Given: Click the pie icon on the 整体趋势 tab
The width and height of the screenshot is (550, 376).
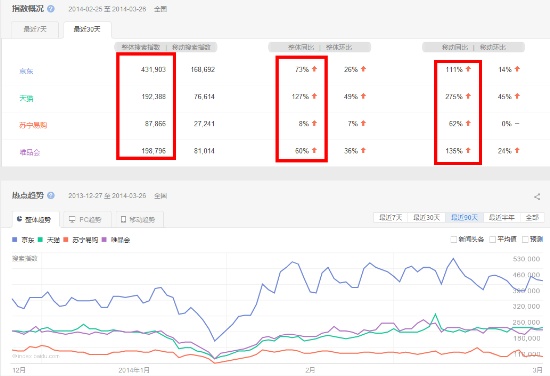Looking at the screenshot, I should tap(19, 219).
